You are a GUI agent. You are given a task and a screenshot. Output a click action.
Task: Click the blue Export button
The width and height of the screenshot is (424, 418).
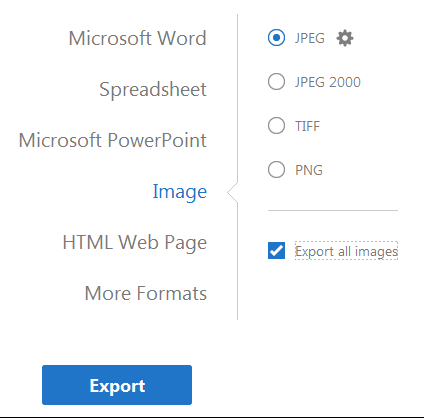click(117, 385)
